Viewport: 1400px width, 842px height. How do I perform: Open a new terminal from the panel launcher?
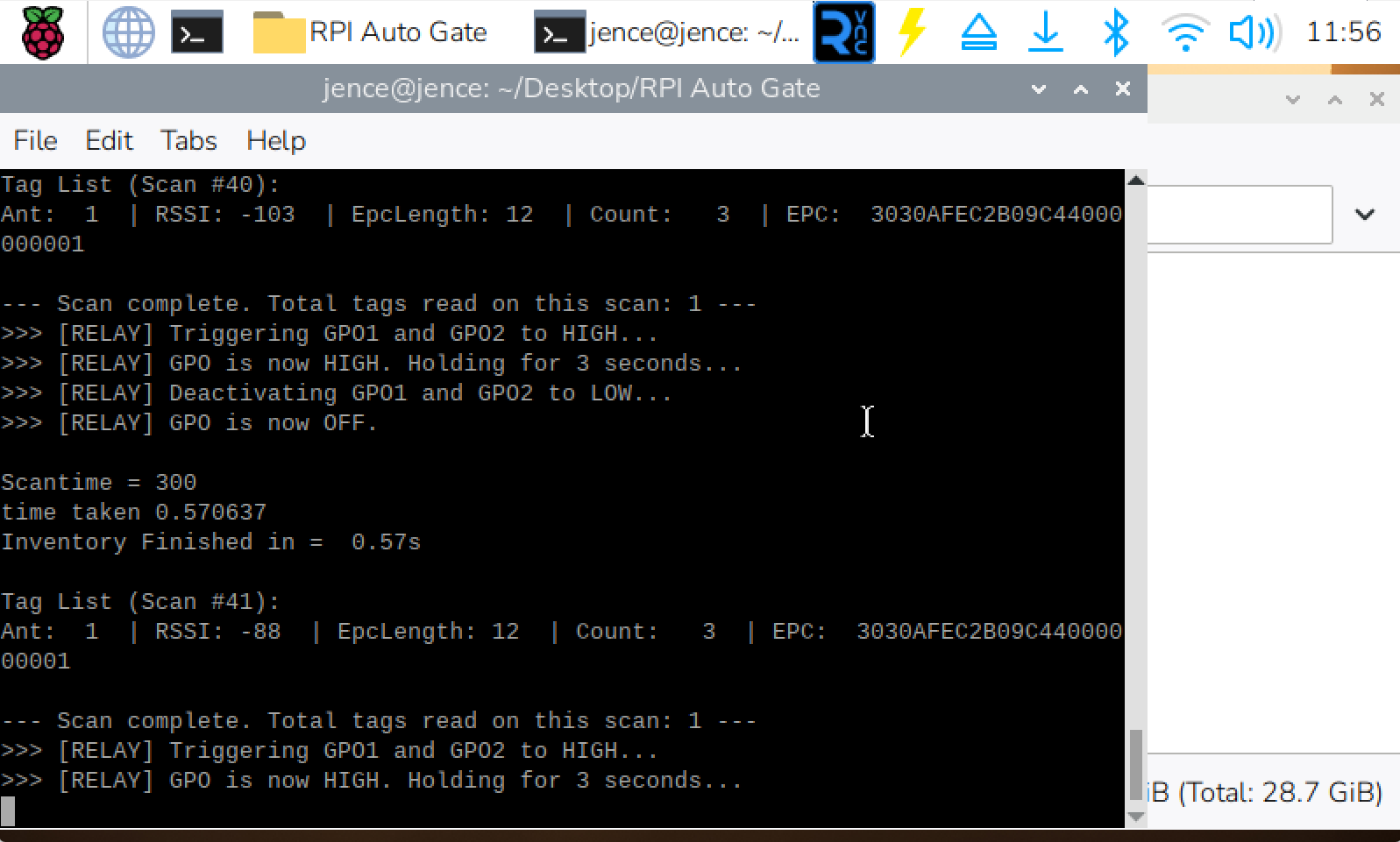(x=196, y=32)
